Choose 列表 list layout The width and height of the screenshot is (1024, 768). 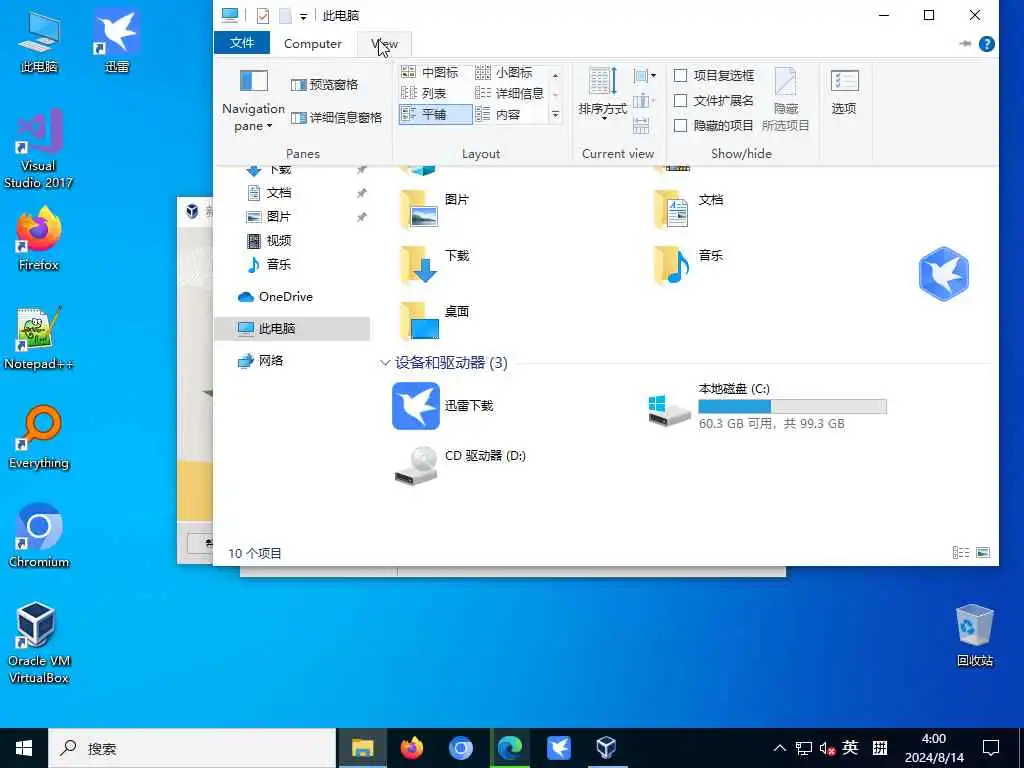pos(423,93)
